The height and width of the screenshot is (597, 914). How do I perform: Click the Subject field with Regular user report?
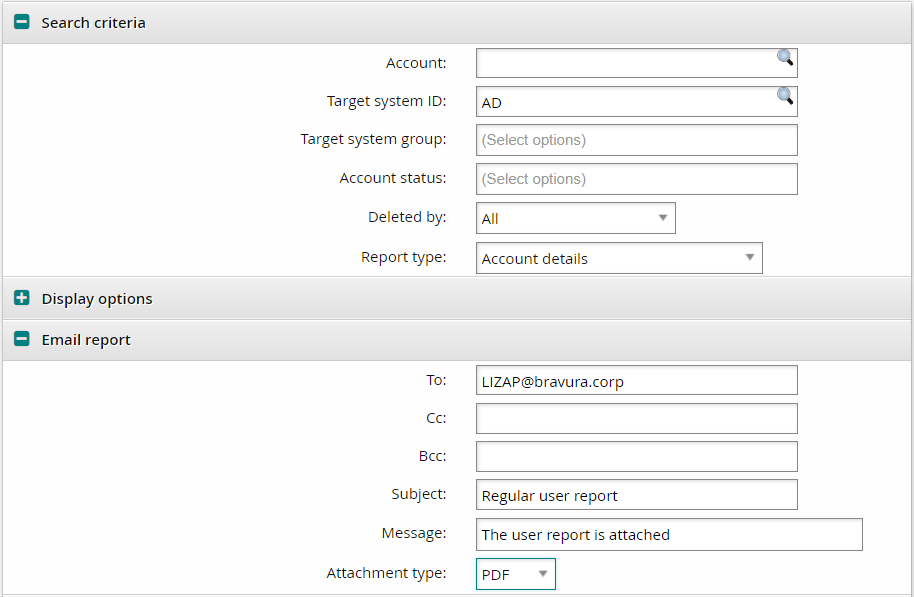636,495
